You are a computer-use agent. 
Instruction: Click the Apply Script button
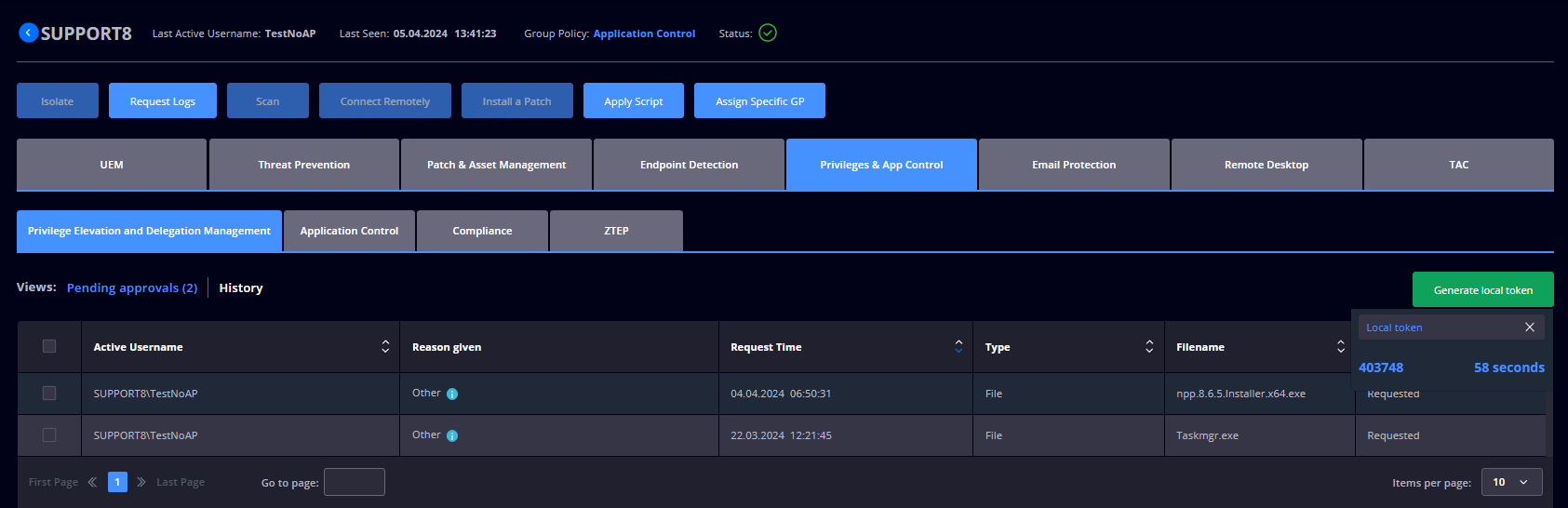634,100
